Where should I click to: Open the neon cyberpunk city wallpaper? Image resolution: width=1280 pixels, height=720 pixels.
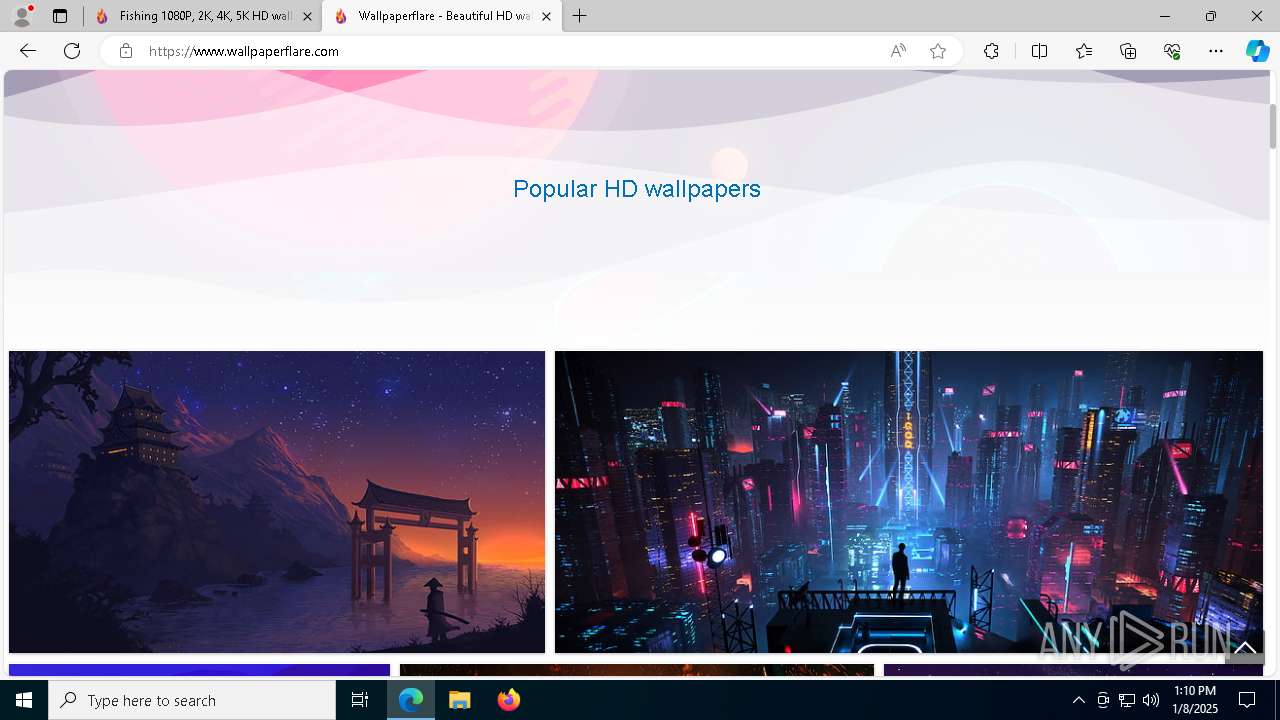(x=909, y=502)
